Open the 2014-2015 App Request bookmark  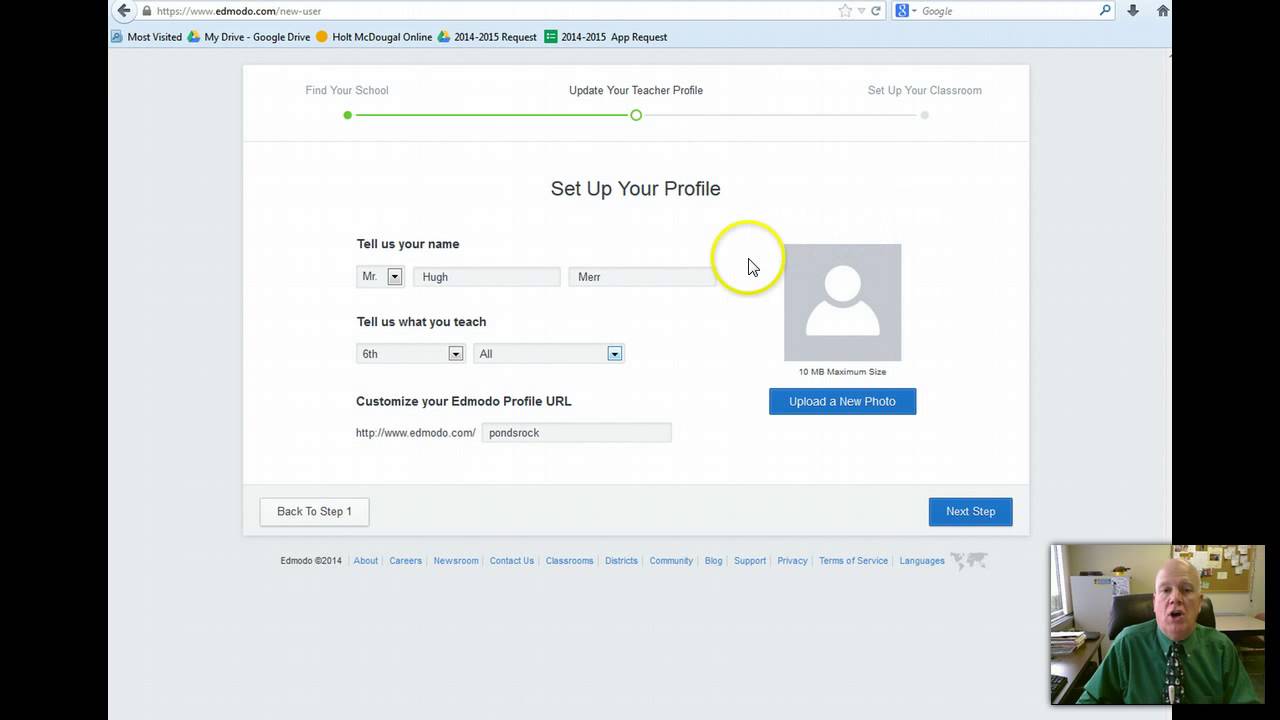pos(606,37)
